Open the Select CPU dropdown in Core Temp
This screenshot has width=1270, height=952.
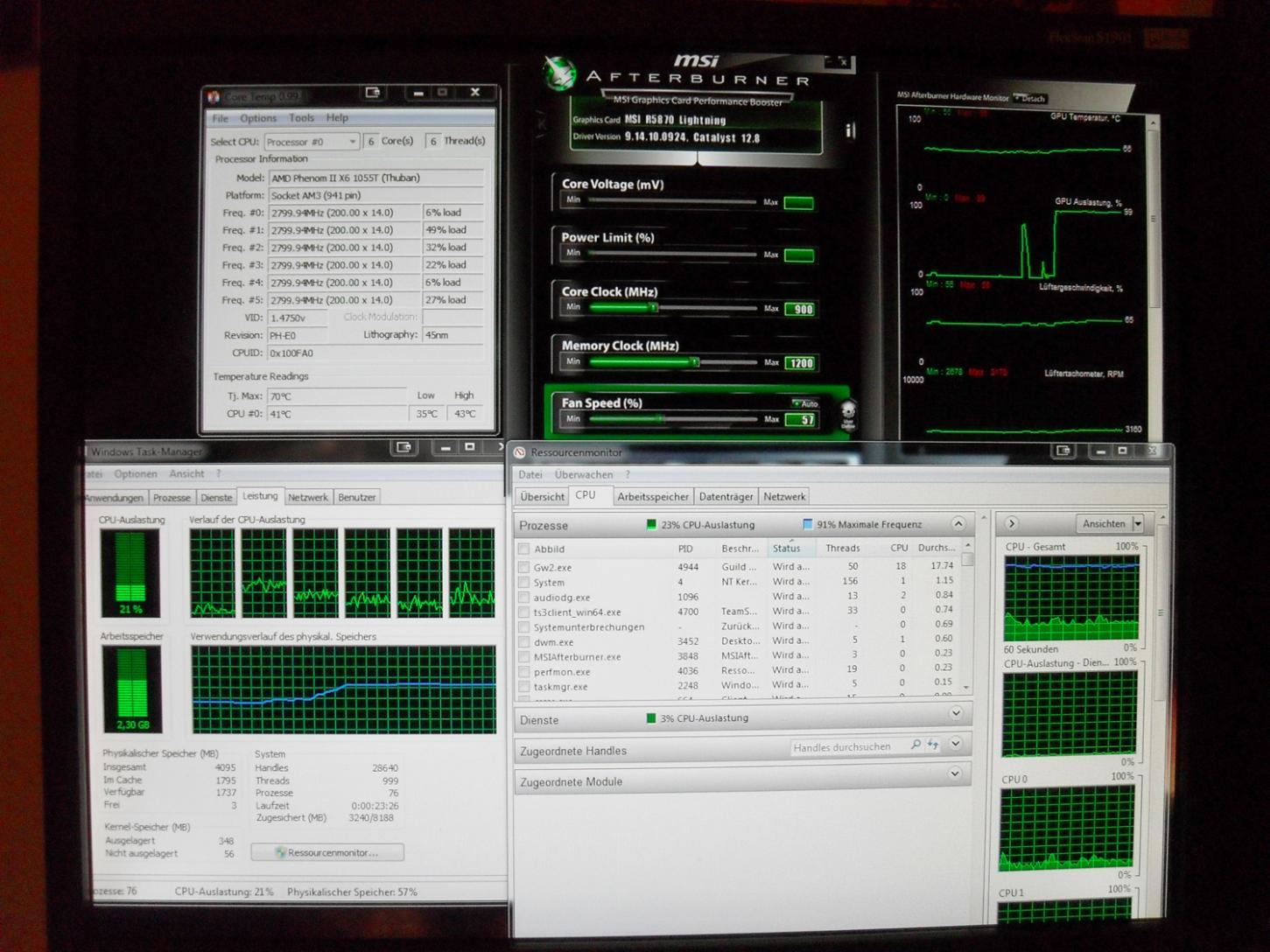pyautogui.click(x=312, y=141)
